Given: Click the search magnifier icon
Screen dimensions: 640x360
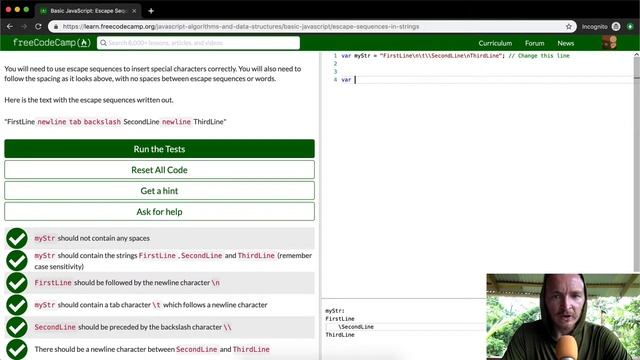Looking at the screenshot, I should [x=103, y=43].
